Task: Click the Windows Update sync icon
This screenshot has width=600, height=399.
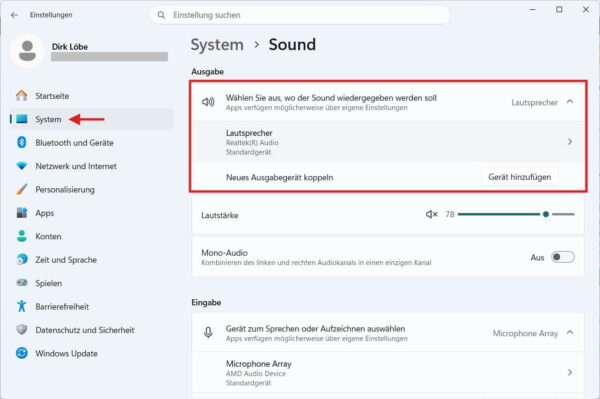Action: click(22, 353)
